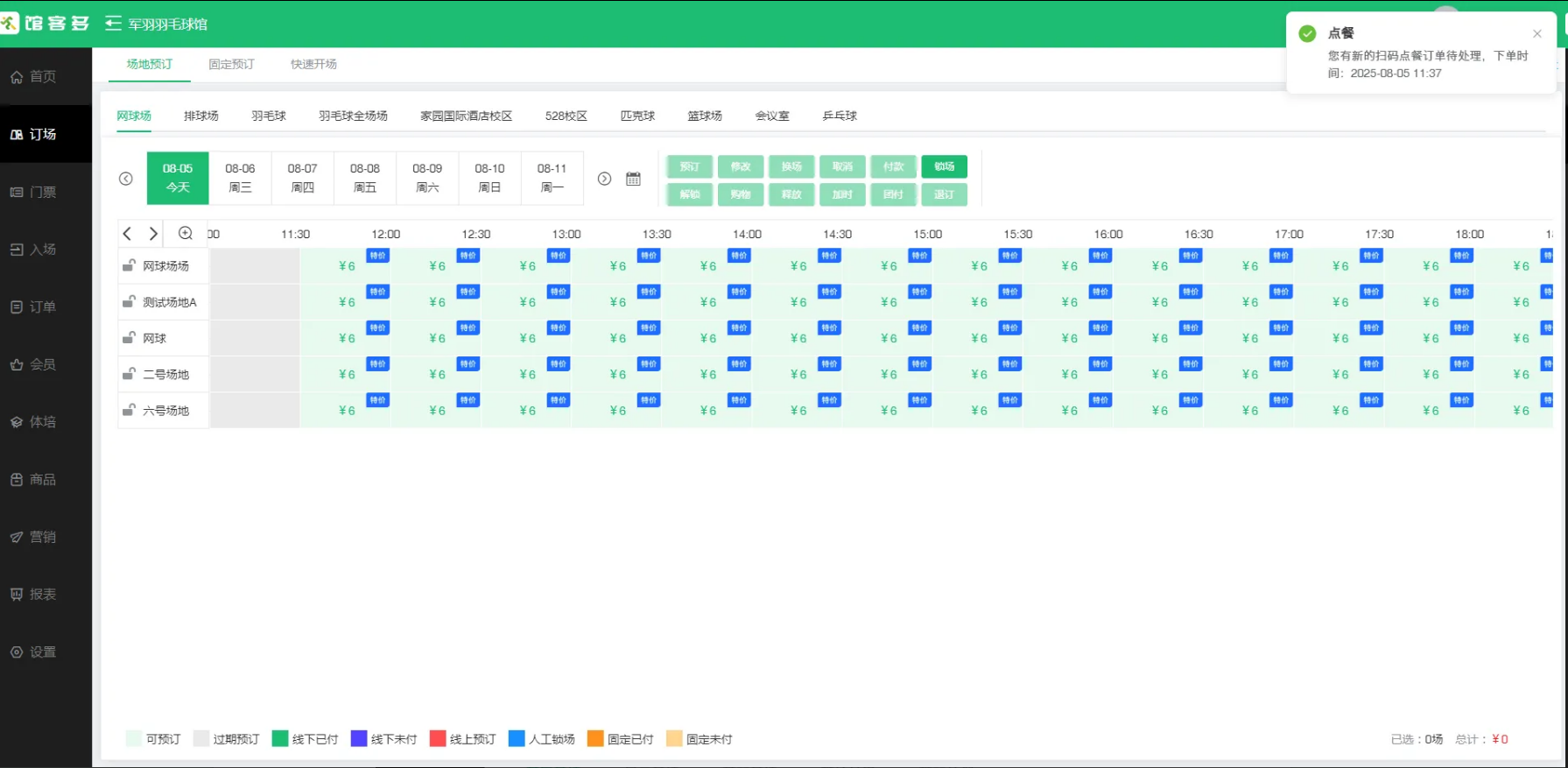This screenshot has height=768, width=1568.
Task: Click the 线上预订 red legend swatch
Action: pyautogui.click(x=438, y=738)
